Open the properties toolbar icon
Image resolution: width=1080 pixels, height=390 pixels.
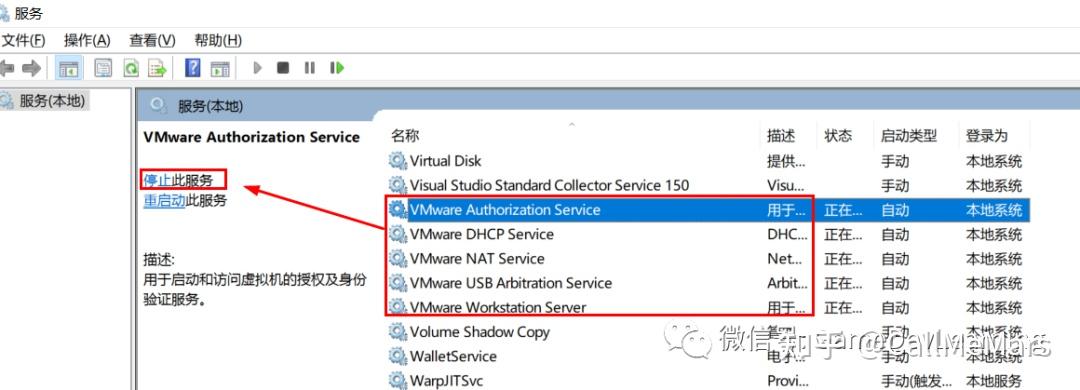(103, 68)
